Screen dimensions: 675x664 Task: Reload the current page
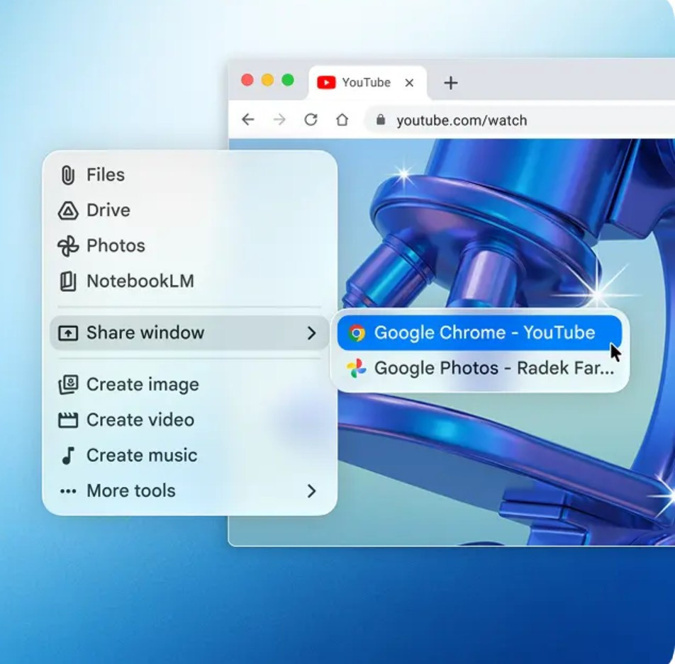click(311, 120)
